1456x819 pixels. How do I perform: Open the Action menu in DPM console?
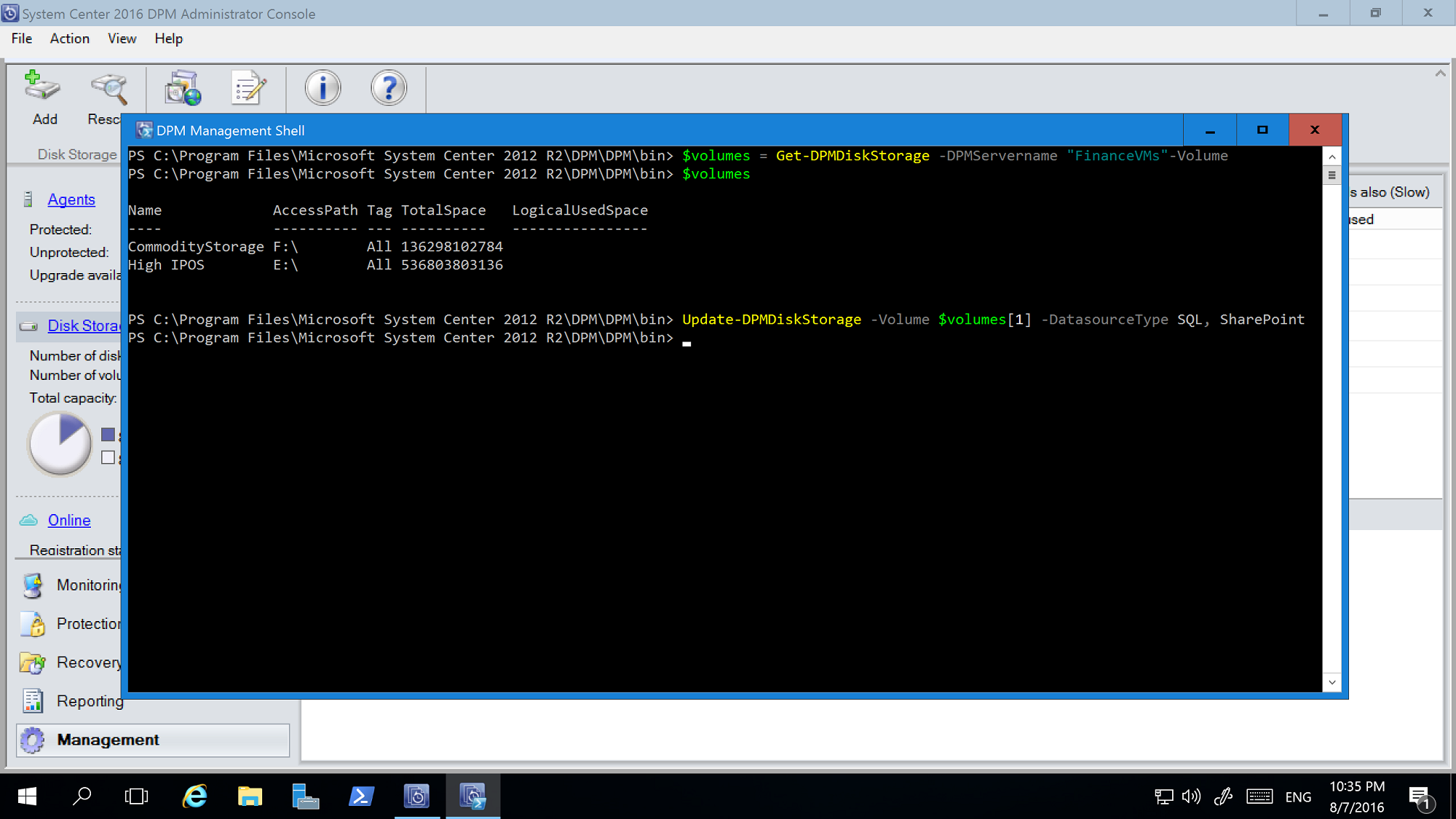tap(69, 38)
